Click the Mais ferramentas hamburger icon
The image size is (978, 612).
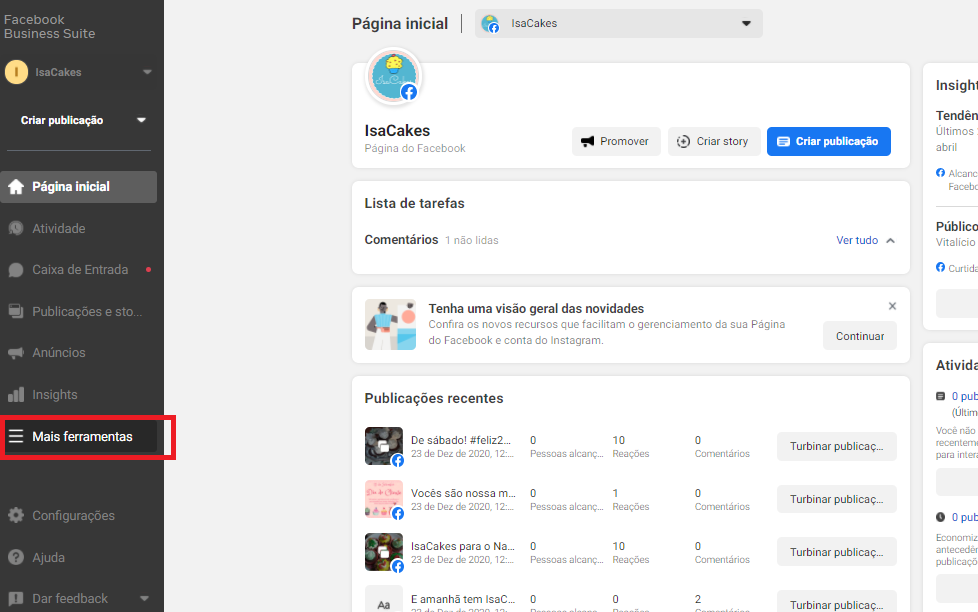[16, 436]
